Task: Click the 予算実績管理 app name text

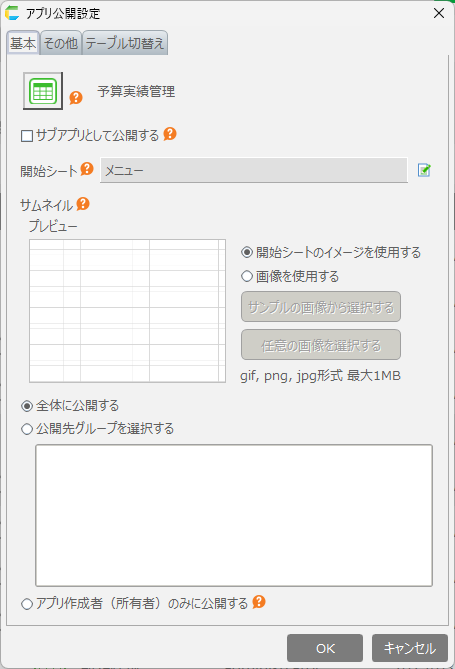Action: tap(136, 91)
